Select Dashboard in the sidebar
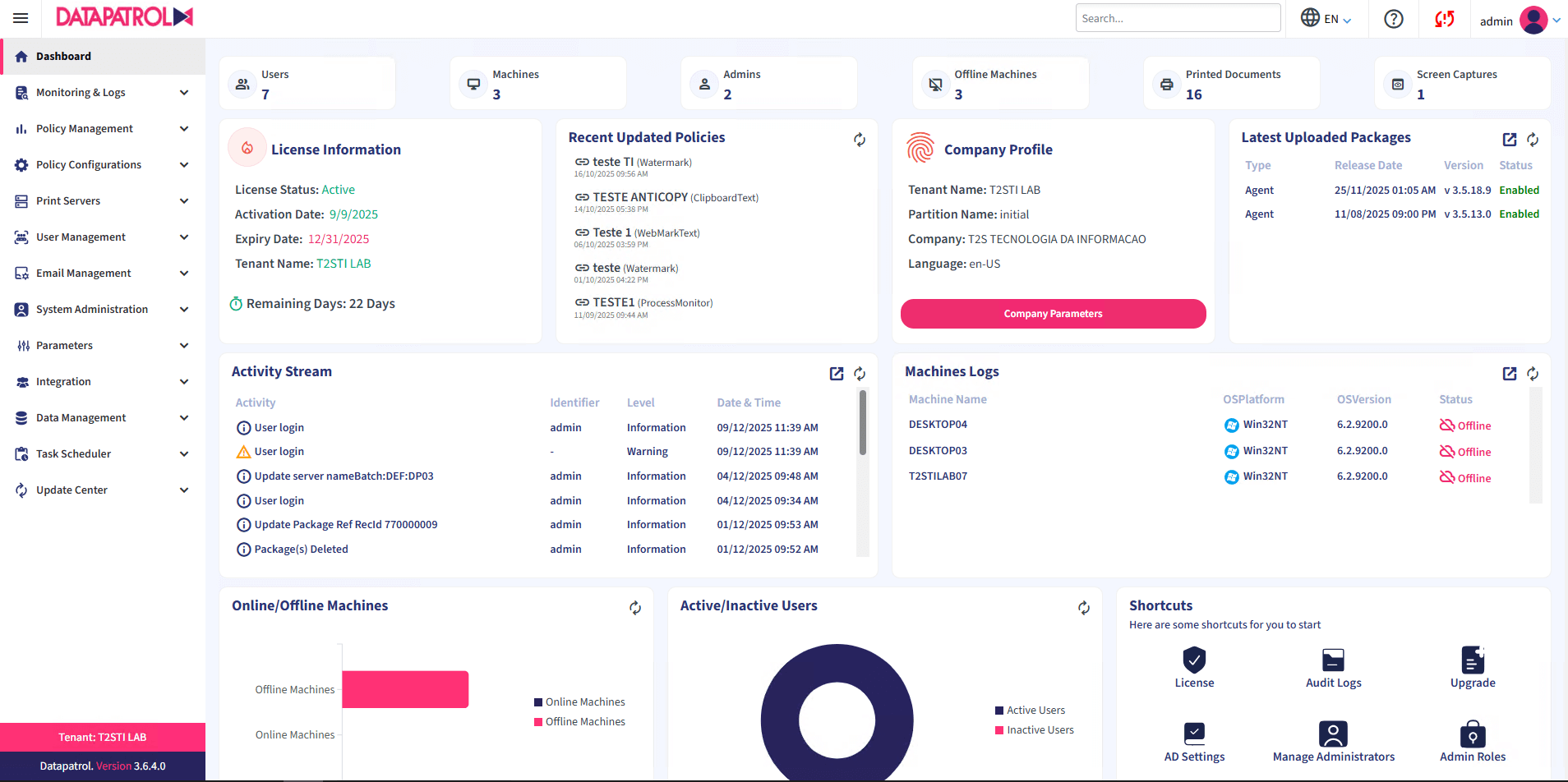Image resolution: width=1568 pixels, height=782 pixels. tap(63, 57)
